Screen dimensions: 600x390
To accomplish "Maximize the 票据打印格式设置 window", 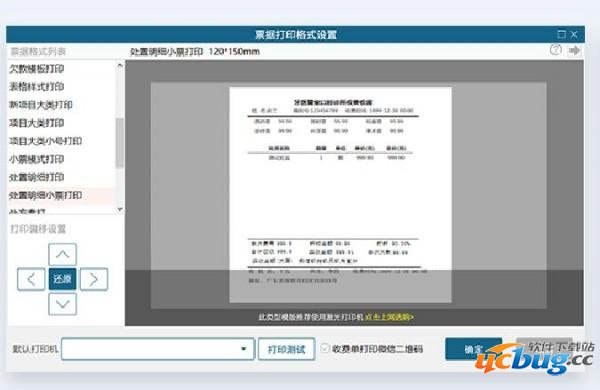I will click(x=561, y=34).
